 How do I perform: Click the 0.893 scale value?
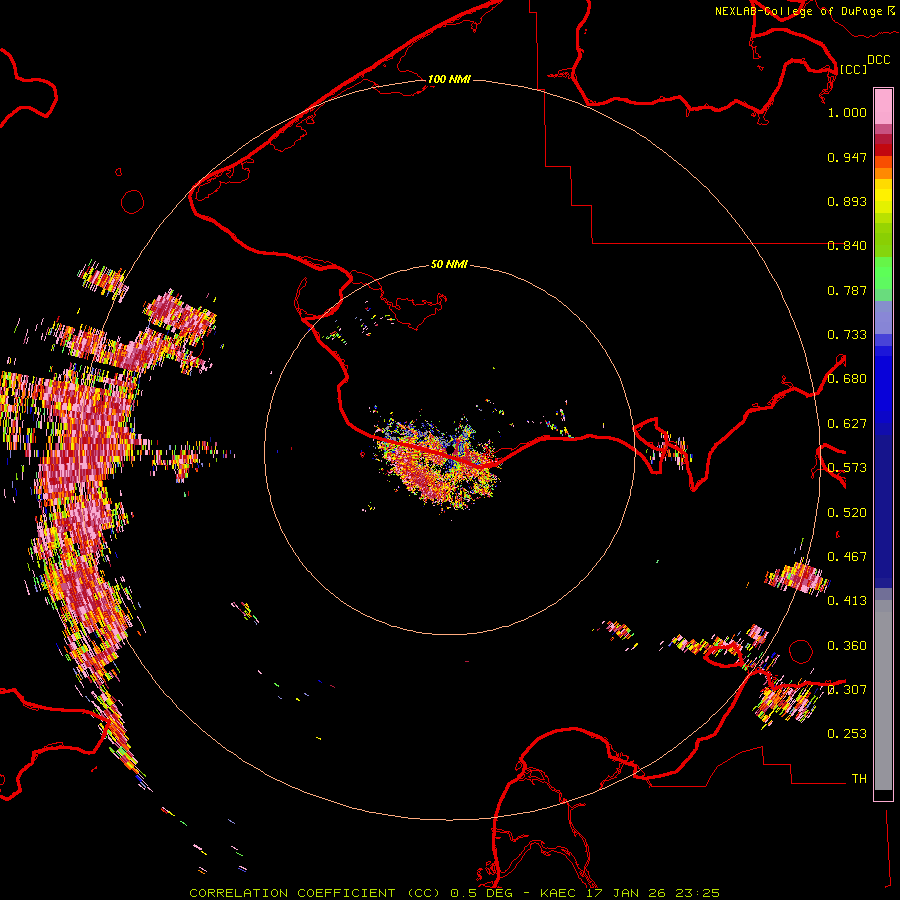[x=847, y=201]
